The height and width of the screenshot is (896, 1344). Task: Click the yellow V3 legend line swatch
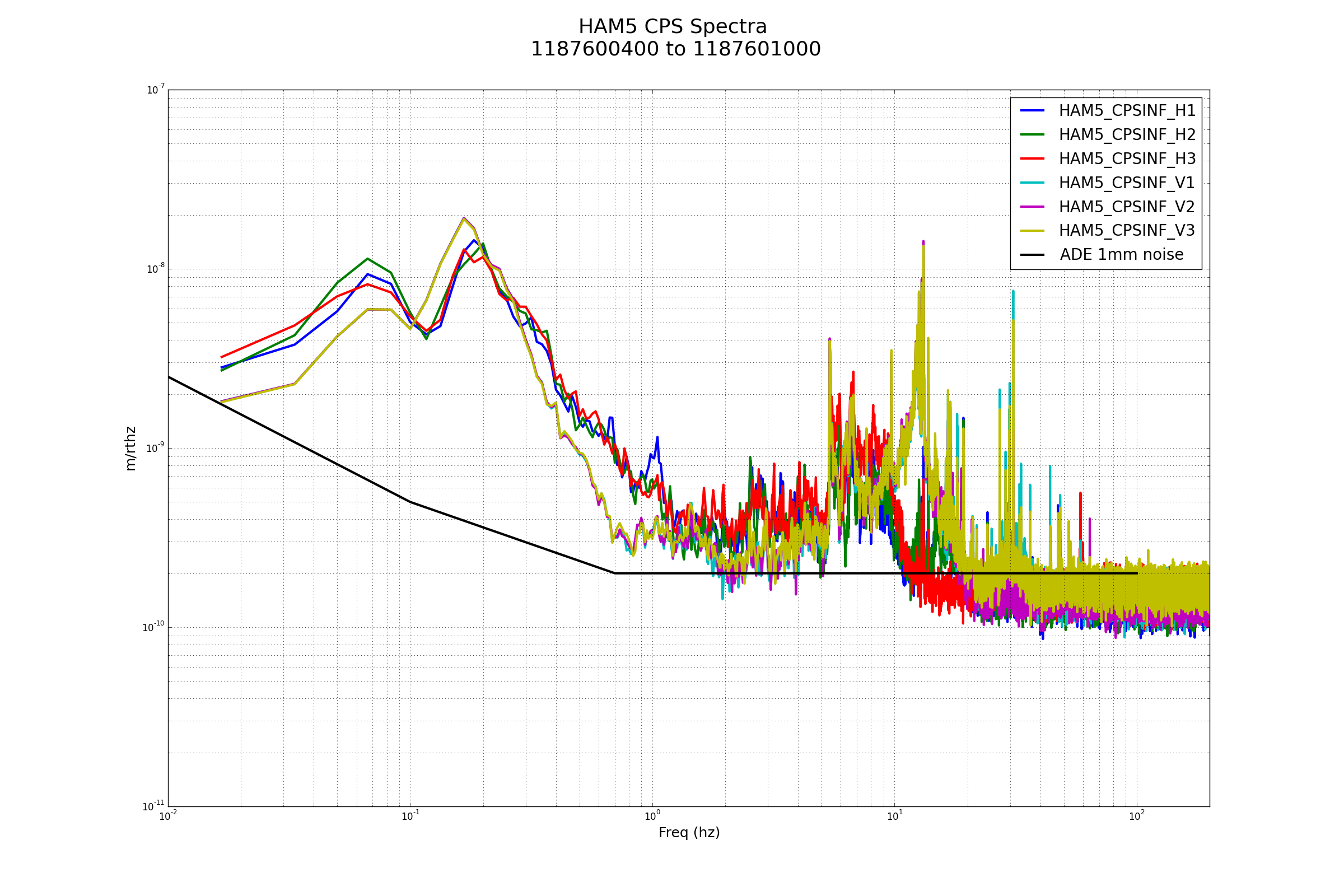pos(1032,230)
